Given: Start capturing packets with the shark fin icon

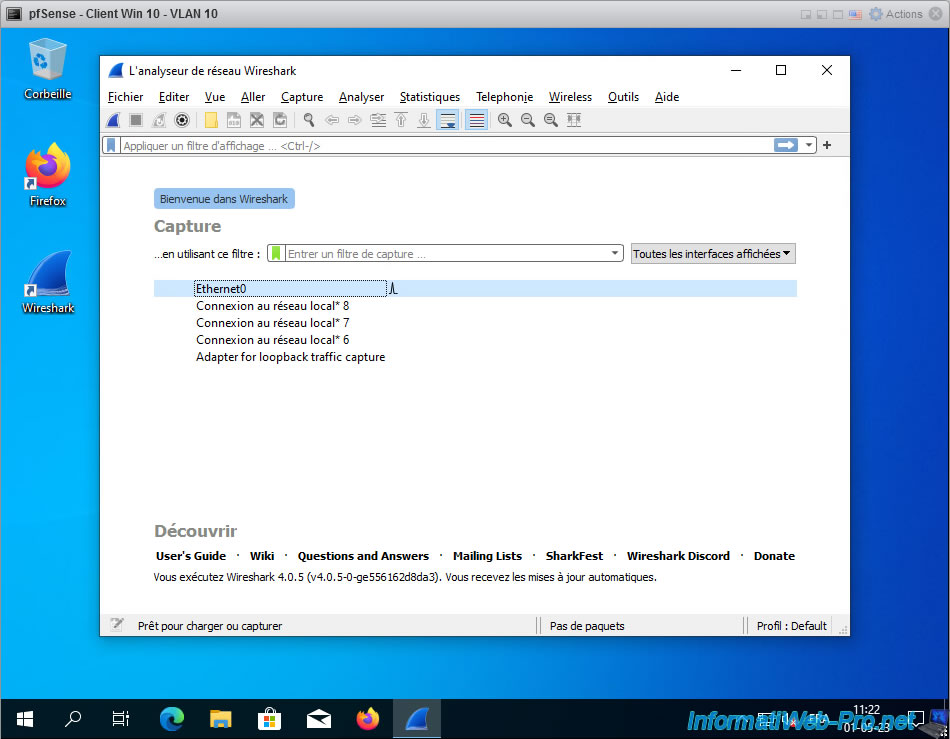Looking at the screenshot, I should pyautogui.click(x=113, y=120).
